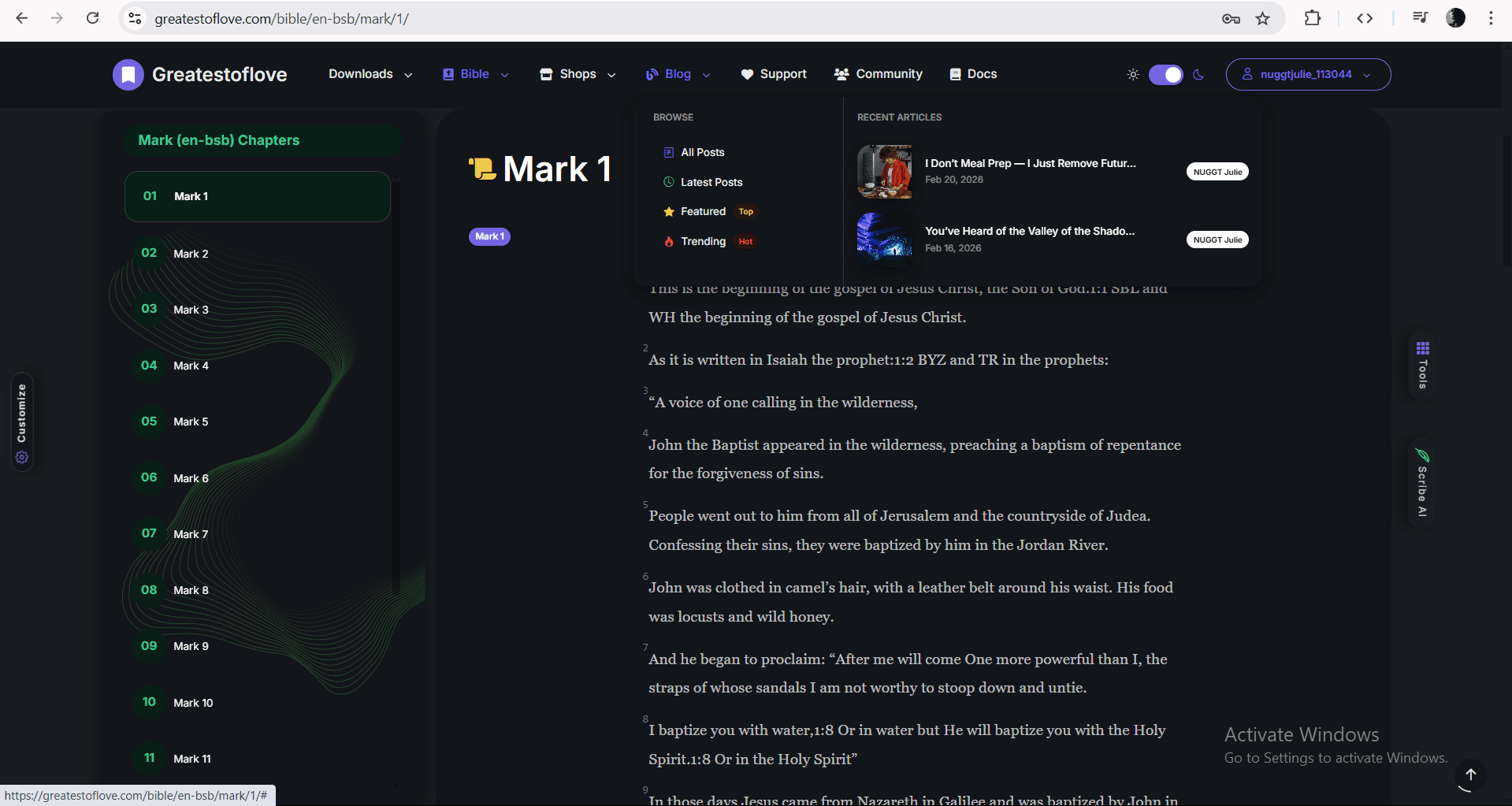Image resolution: width=1512 pixels, height=806 pixels.
Task: Go to the Community page
Action: (878, 74)
